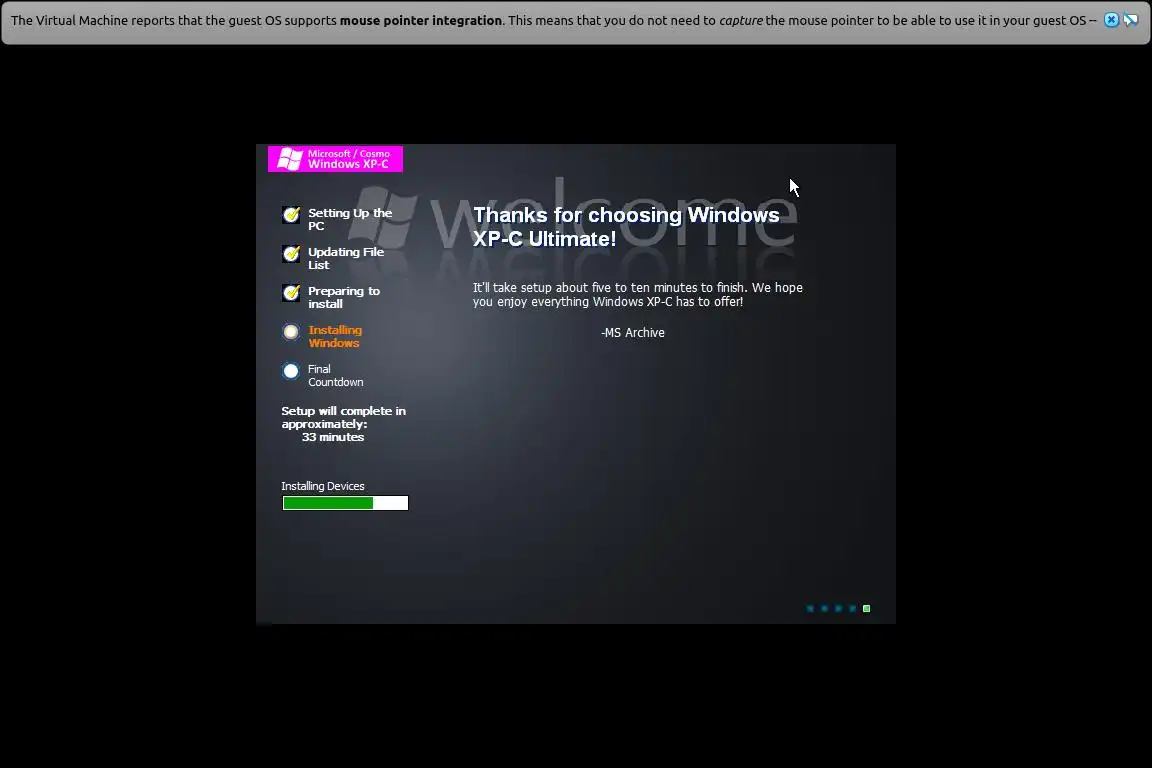Click the paragraph about setup taking five to ten minutes
This screenshot has height=768, width=1152.
[638, 295]
